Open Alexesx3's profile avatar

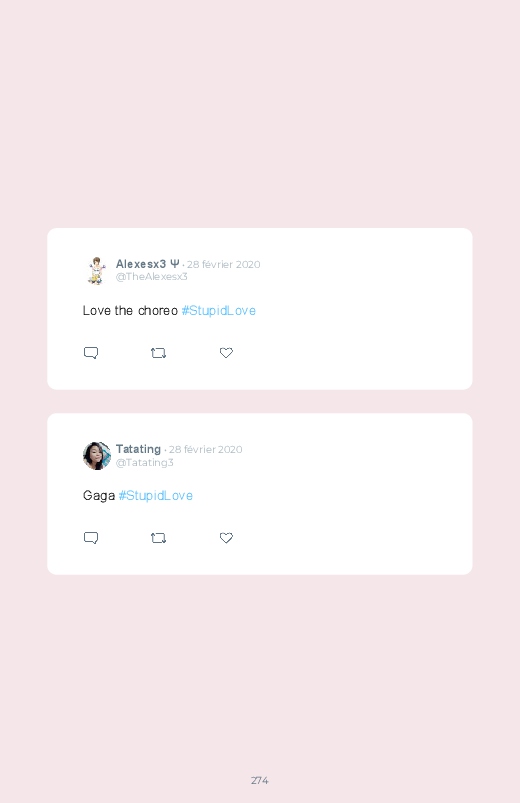(x=96, y=270)
